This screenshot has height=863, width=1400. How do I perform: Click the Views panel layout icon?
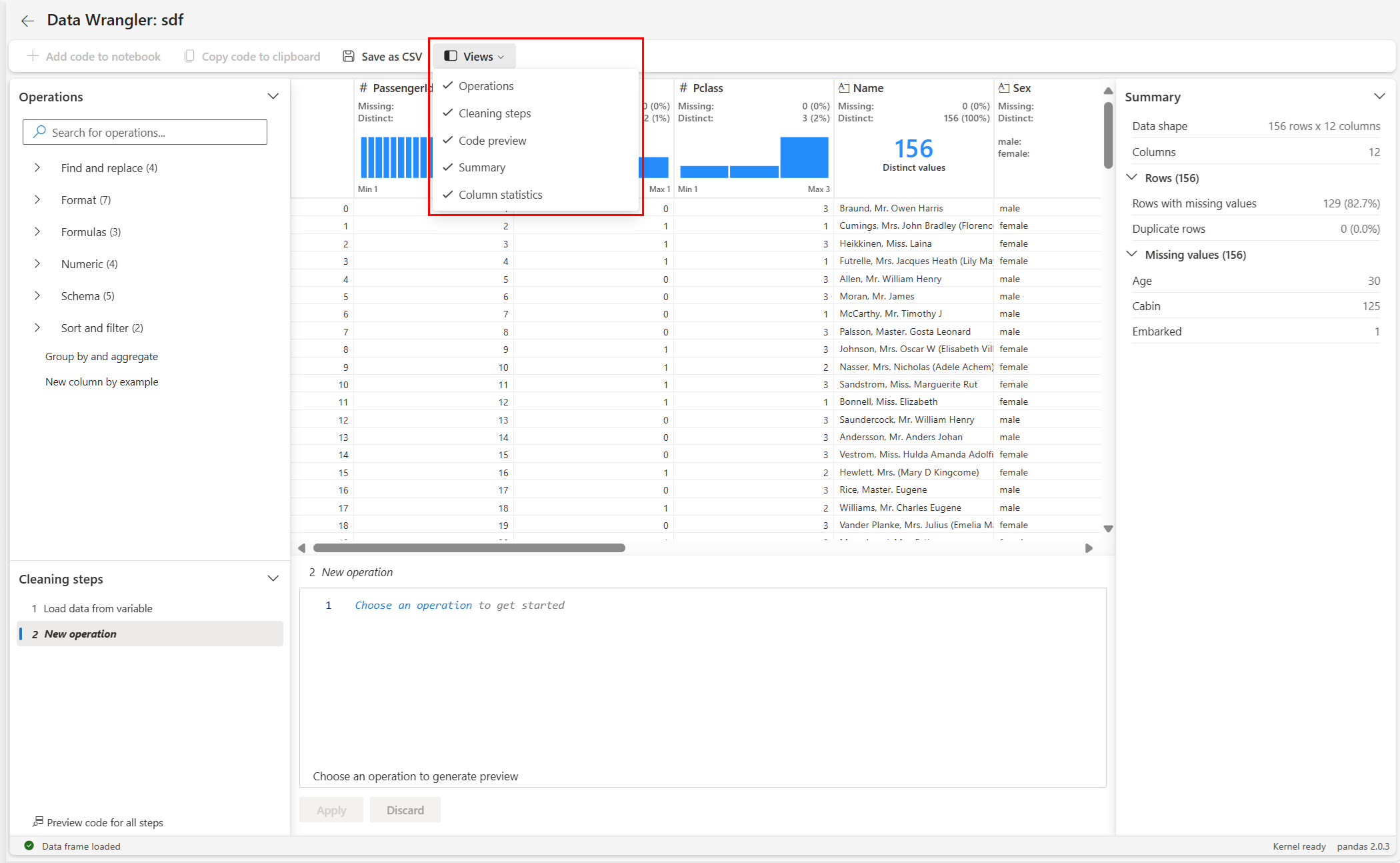pyautogui.click(x=451, y=57)
